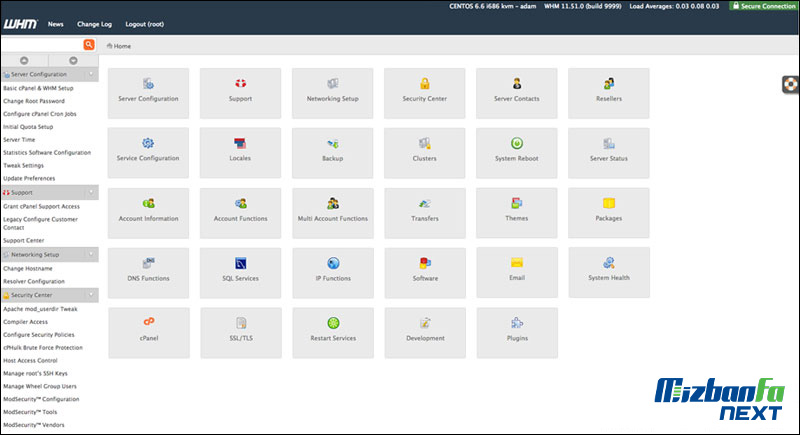Collapse the Support sidebar section arrow

point(91,191)
